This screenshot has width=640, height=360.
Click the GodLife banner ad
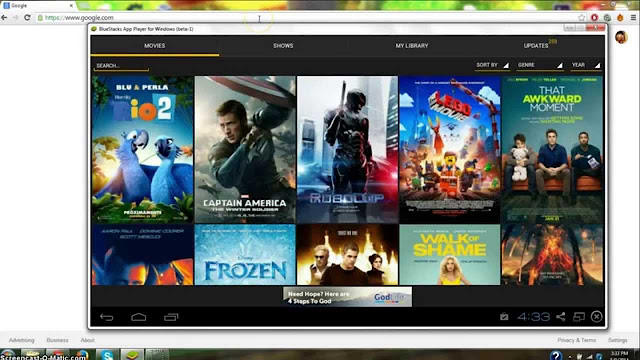347,297
